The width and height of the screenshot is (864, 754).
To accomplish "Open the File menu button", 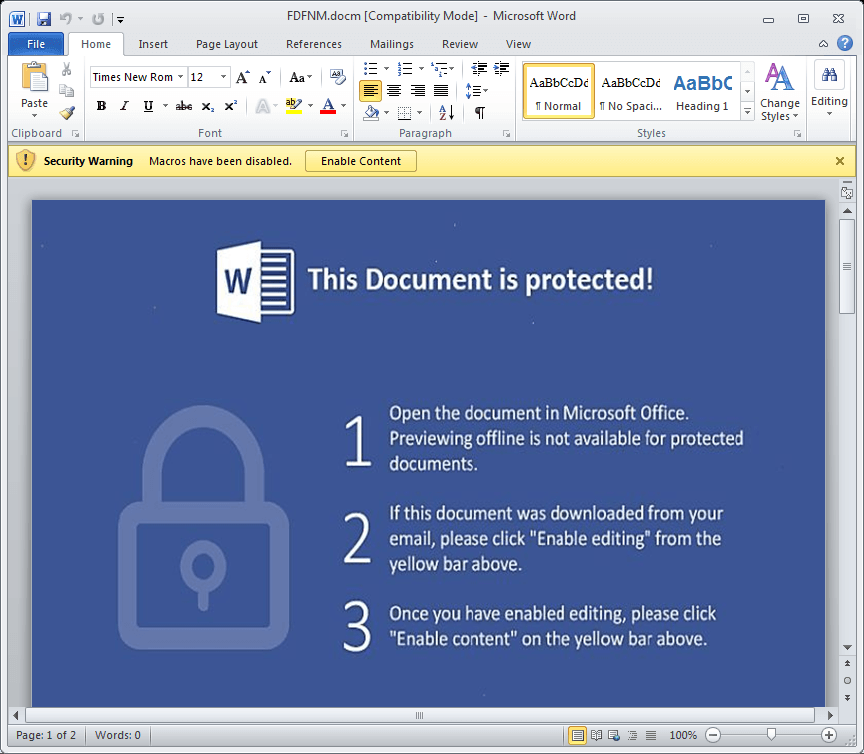I will click(x=36, y=44).
